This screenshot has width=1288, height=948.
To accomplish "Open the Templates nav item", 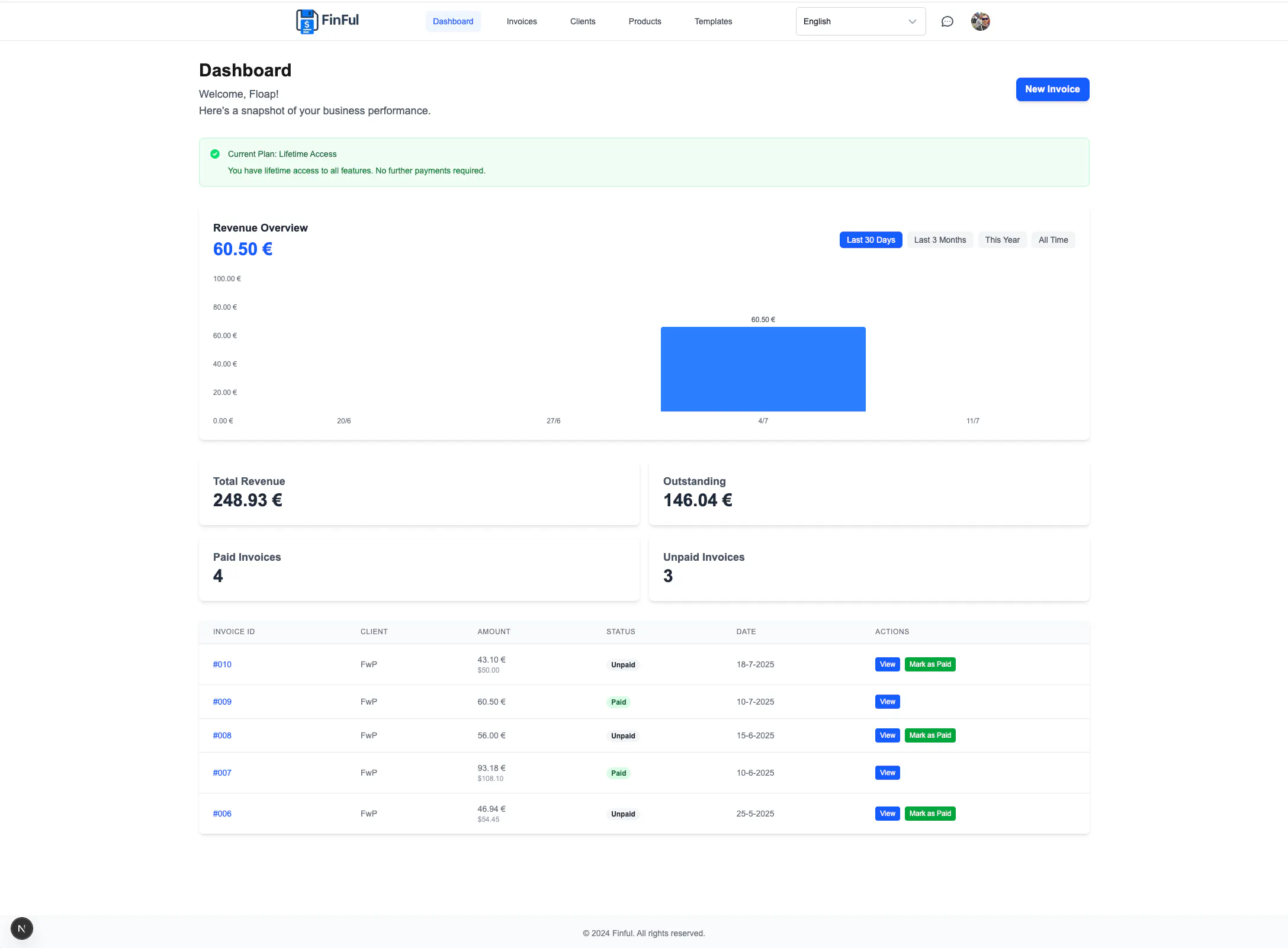I will [x=713, y=21].
